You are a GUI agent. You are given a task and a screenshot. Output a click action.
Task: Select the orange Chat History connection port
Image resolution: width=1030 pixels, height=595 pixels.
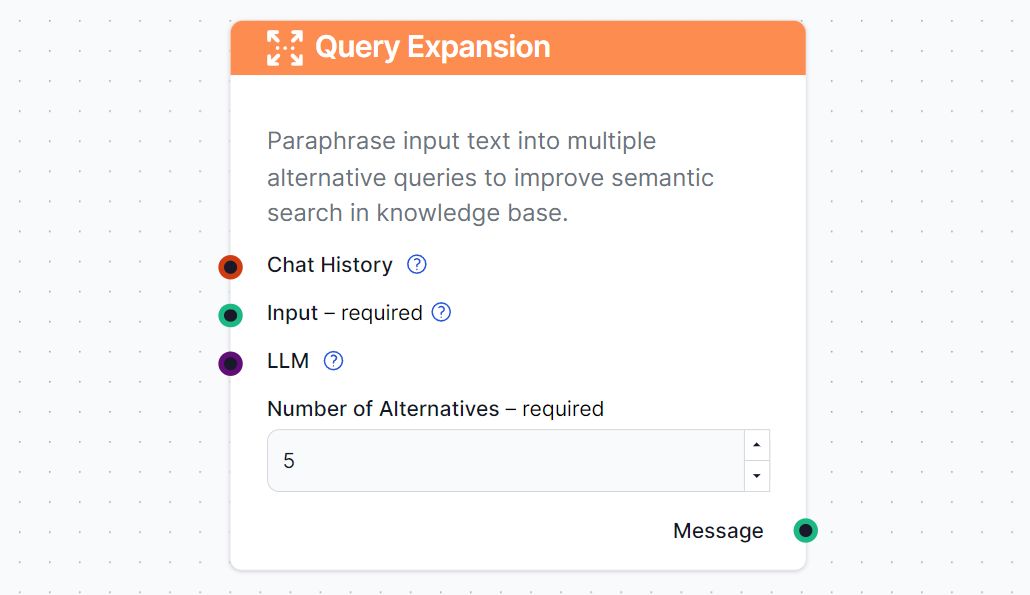coord(231,267)
